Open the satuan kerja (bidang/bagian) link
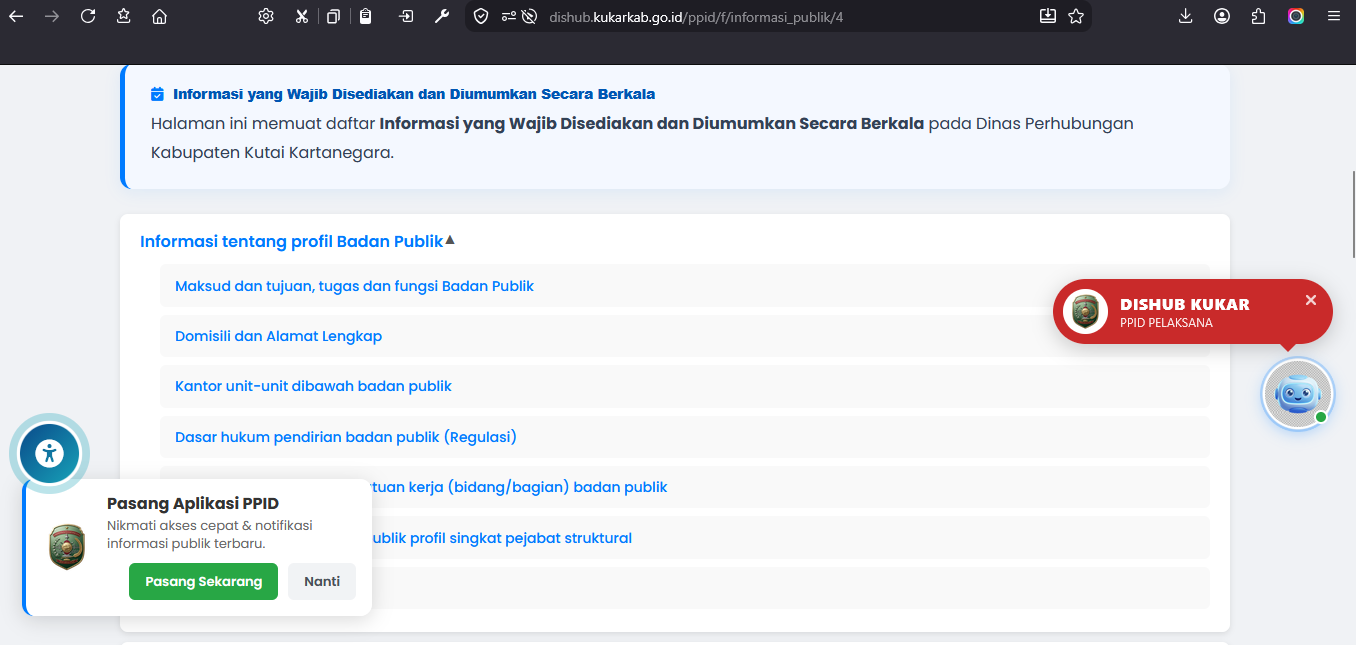1356x645 pixels. click(521, 487)
